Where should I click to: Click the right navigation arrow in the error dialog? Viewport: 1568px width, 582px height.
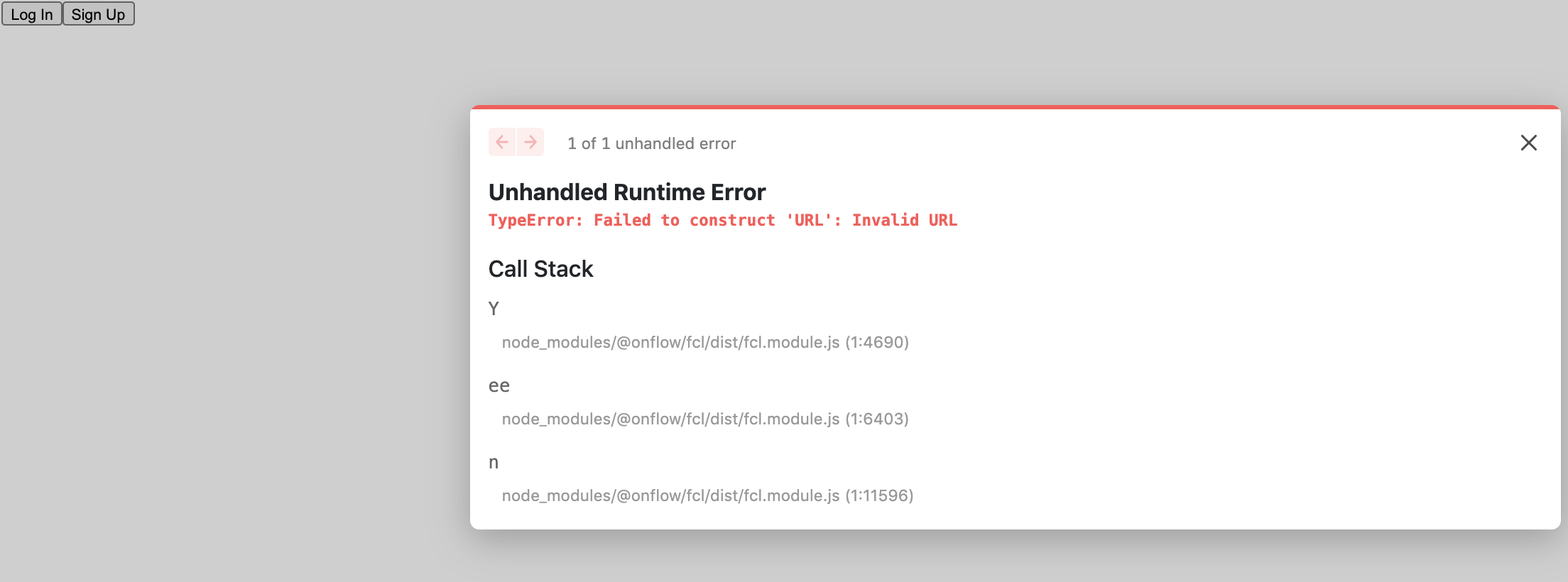(x=528, y=142)
